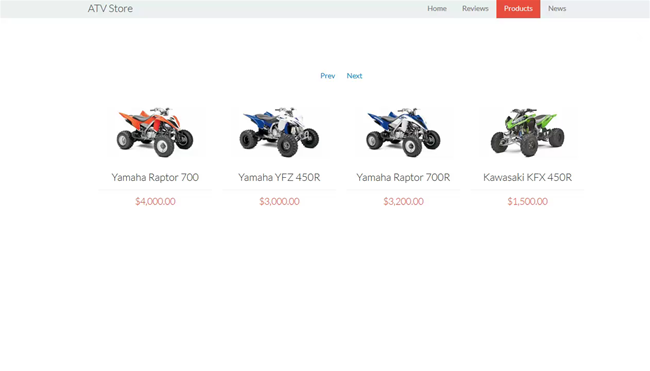Open the orange Yamaha Raptor 700 image

pos(155,132)
